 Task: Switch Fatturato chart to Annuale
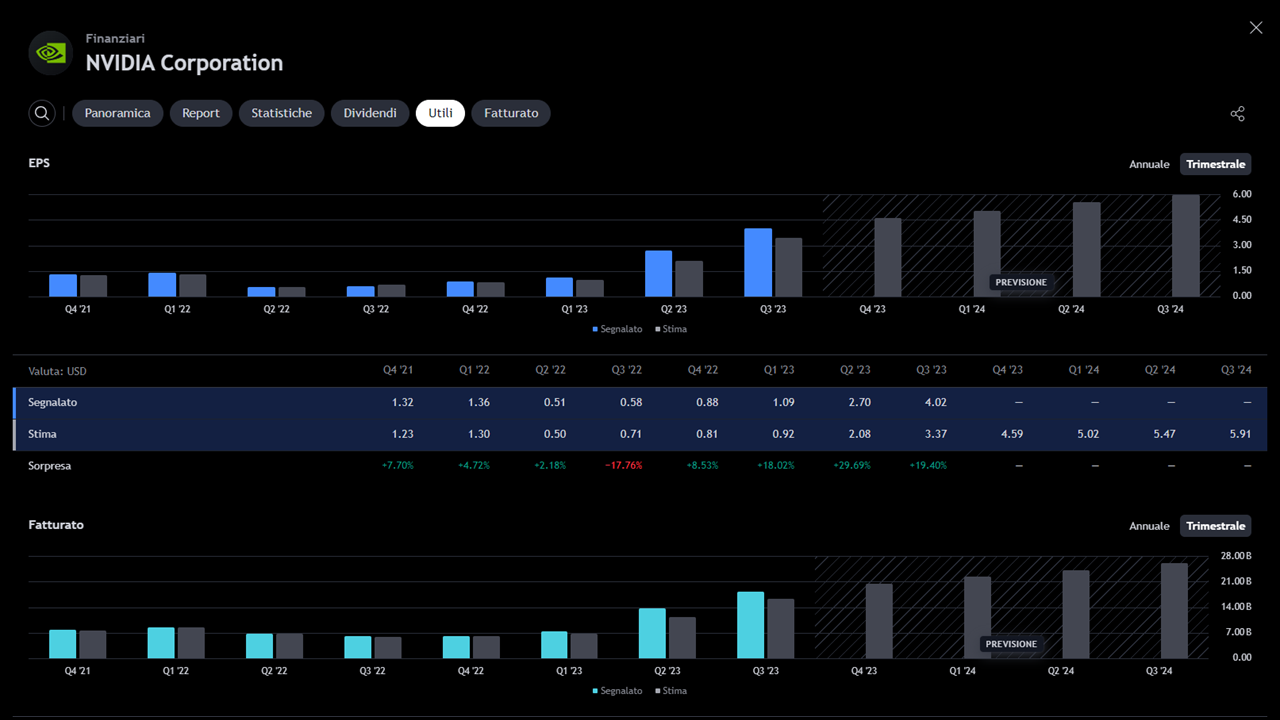pos(1149,526)
